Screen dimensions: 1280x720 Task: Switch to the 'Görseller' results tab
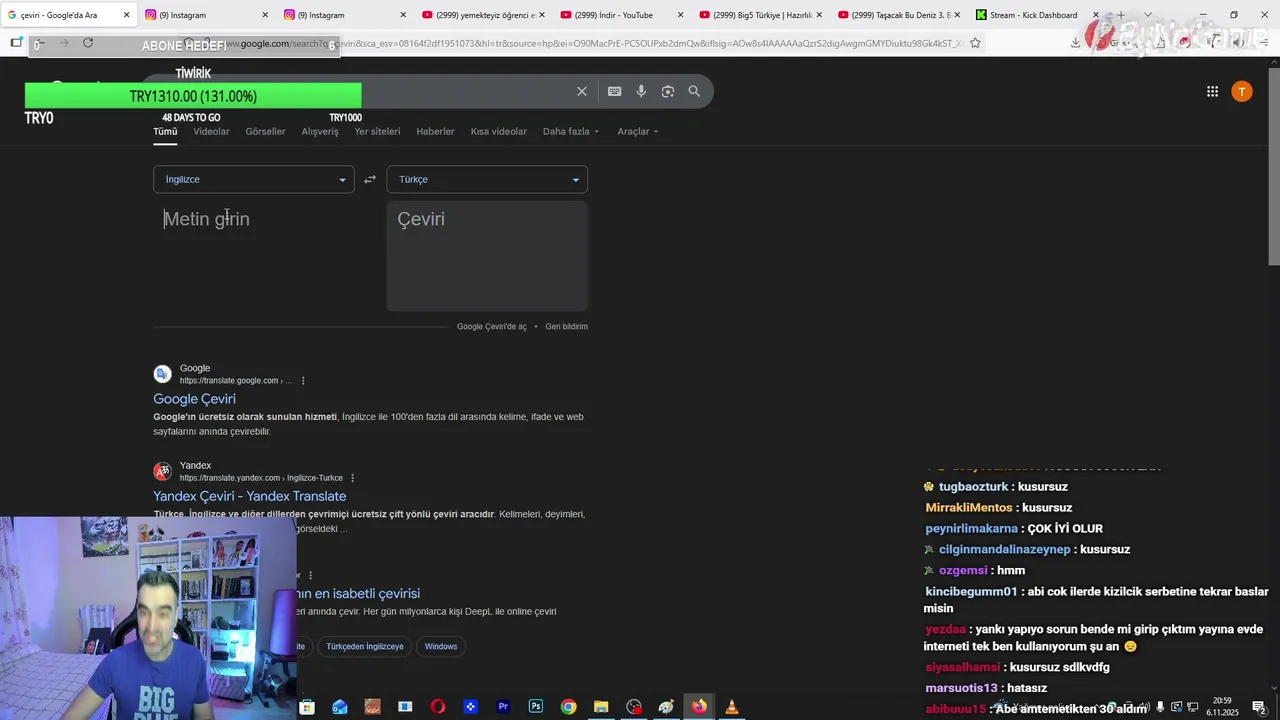[x=265, y=131]
